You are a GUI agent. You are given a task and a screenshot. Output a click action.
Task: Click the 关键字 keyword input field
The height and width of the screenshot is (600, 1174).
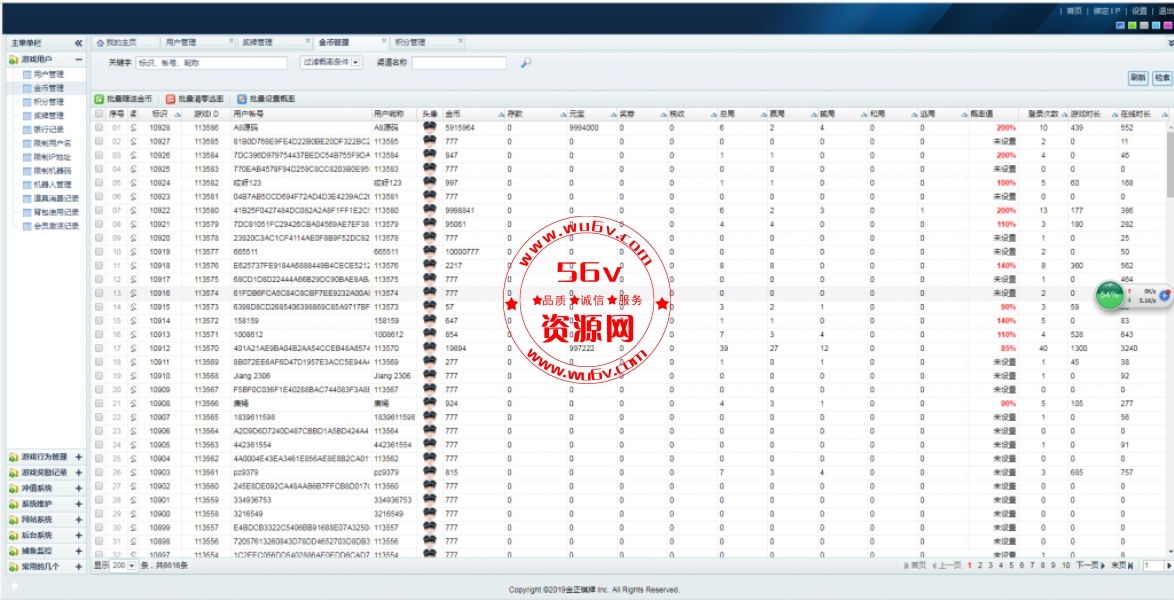(211, 63)
